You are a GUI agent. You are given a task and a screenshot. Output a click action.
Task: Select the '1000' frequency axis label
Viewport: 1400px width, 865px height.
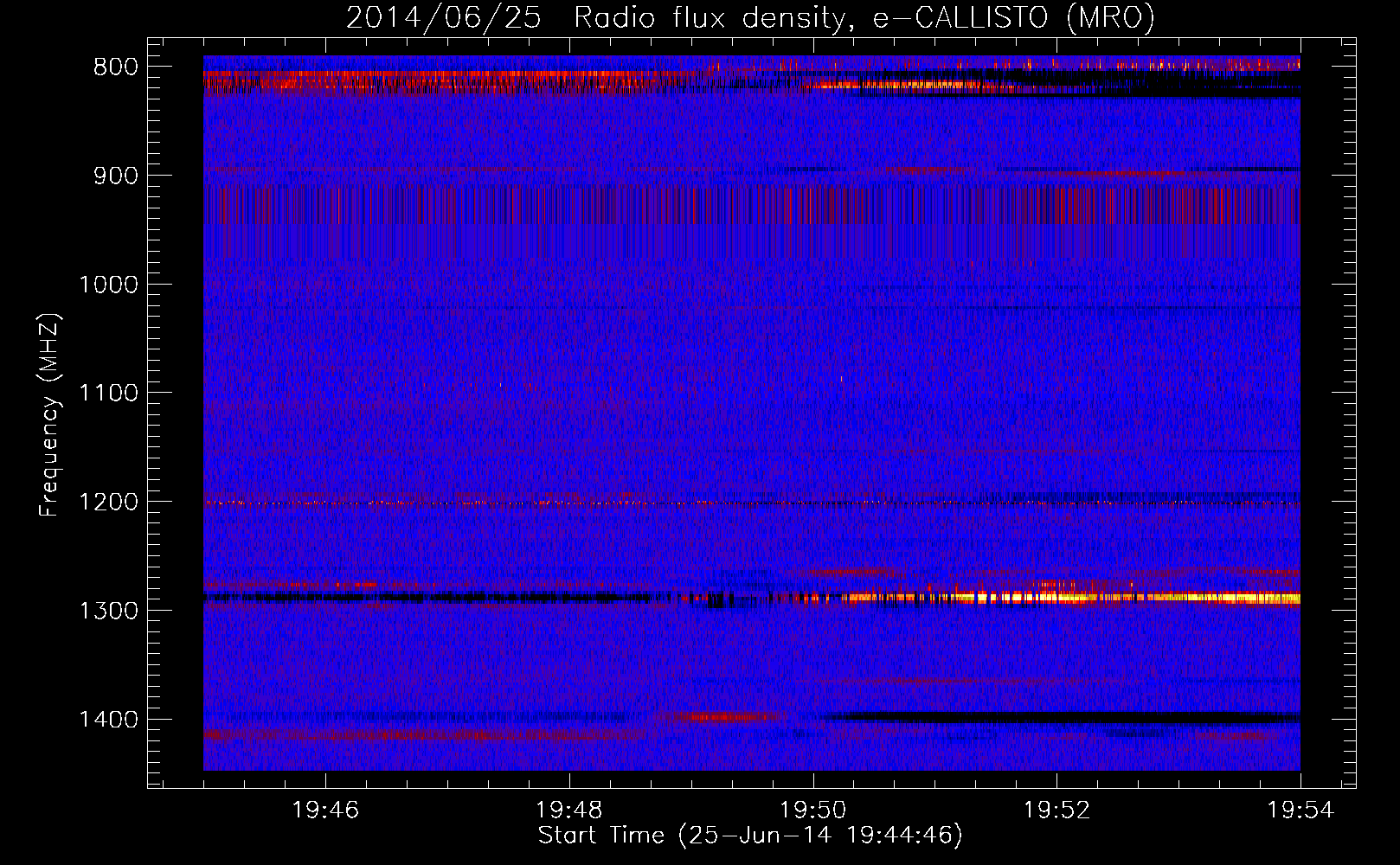[108, 285]
